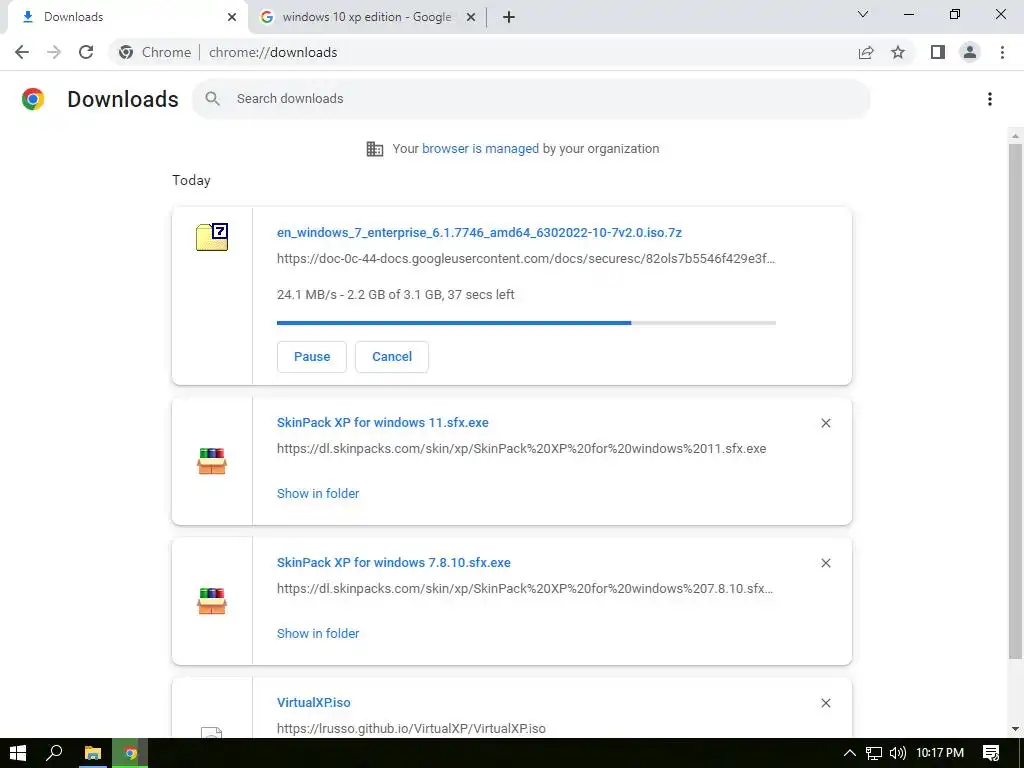Image resolution: width=1024 pixels, height=768 pixels.
Task: Open the volume tray icon
Action: [898, 753]
